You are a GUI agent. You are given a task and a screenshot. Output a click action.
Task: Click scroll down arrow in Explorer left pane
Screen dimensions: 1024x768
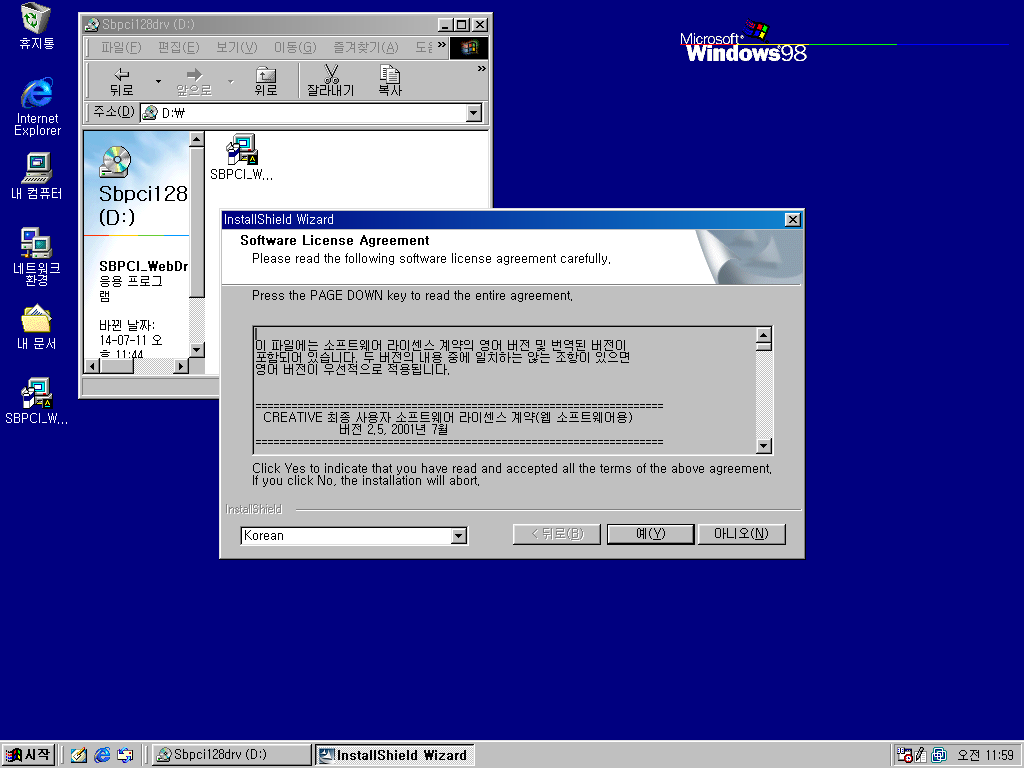click(x=197, y=350)
